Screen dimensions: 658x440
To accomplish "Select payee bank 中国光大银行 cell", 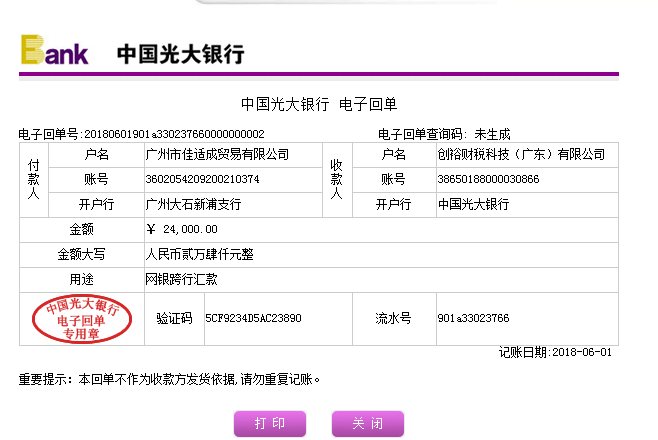I will pyautogui.click(x=527, y=205).
